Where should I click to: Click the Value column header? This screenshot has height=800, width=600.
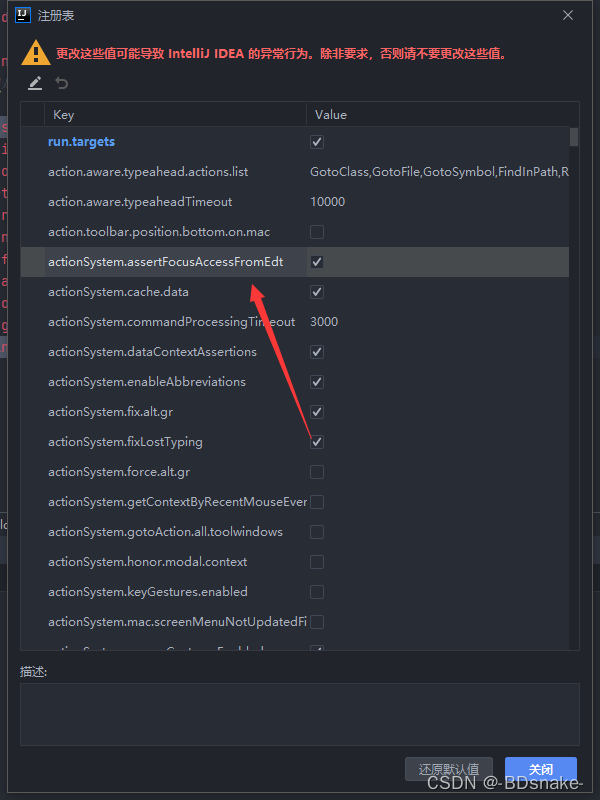pyautogui.click(x=442, y=114)
